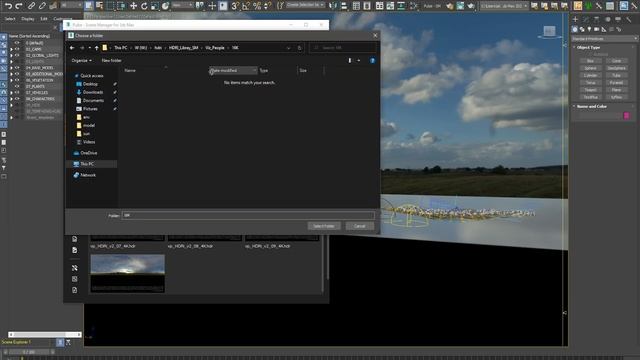Click Up one level arrow in folder dialog
Image resolution: width=640 pixels, height=360 pixels.
[97, 48]
